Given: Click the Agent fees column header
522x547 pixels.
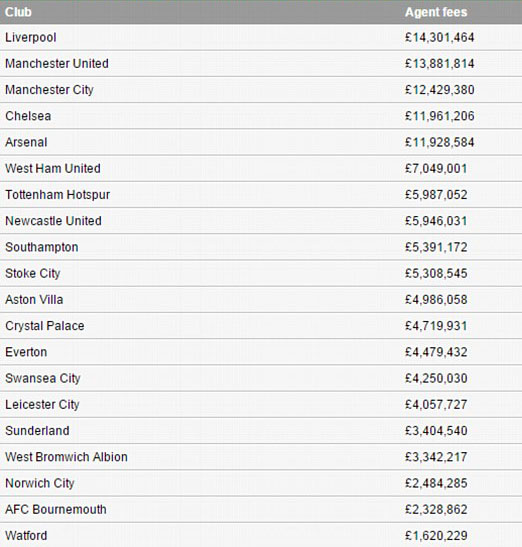Looking at the screenshot, I should click(x=436, y=12).
